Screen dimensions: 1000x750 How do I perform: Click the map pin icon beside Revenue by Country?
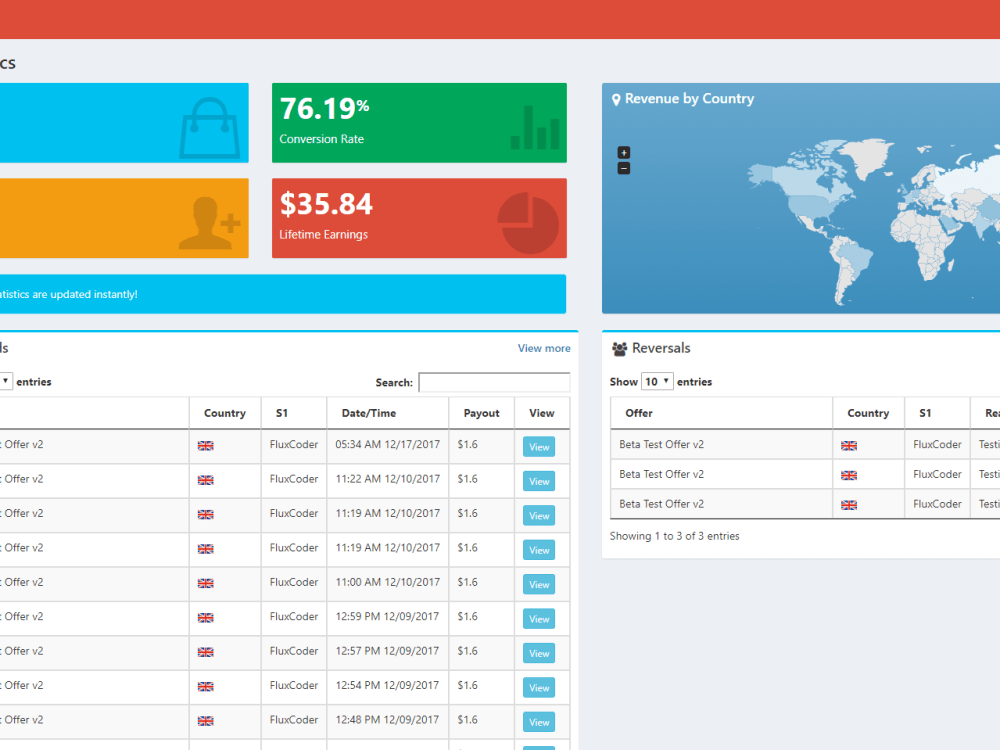[x=616, y=99]
